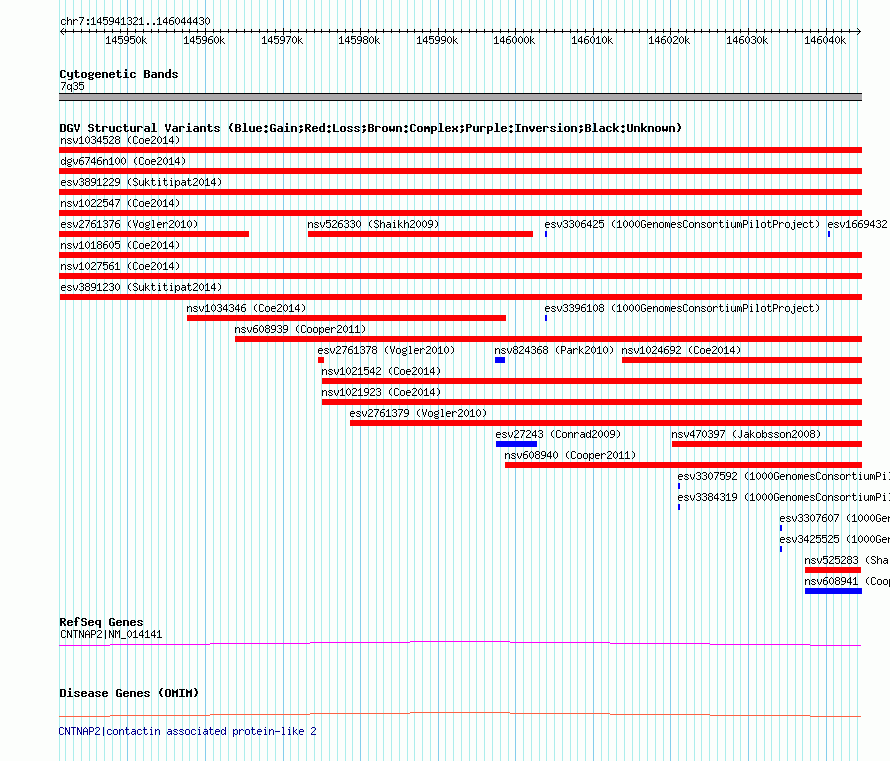Select esv3384319 variant label
Image resolution: width=890 pixels, height=761 pixels.
pos(783,497)
